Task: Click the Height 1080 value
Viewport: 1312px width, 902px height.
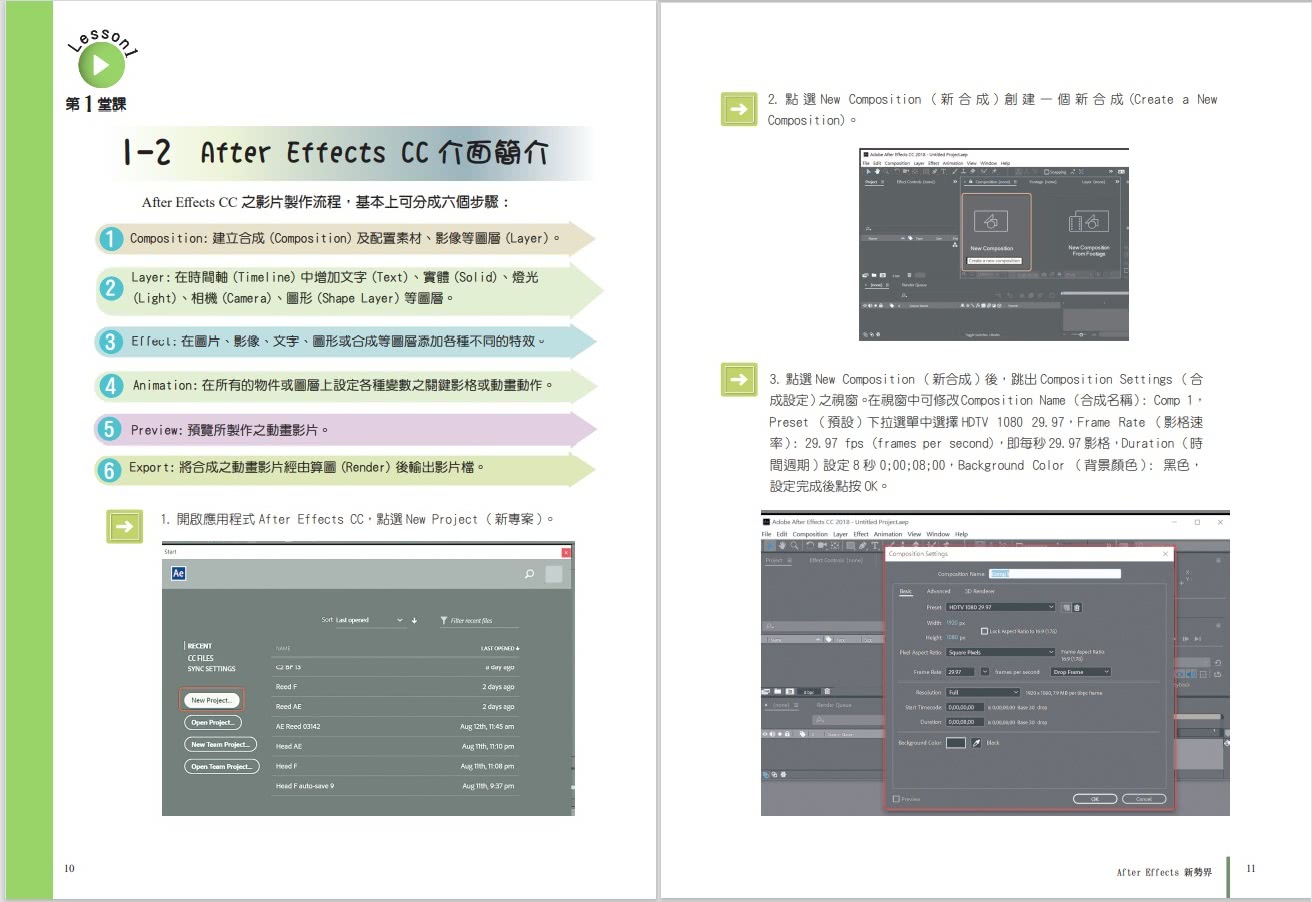Action: coord(953,637)
